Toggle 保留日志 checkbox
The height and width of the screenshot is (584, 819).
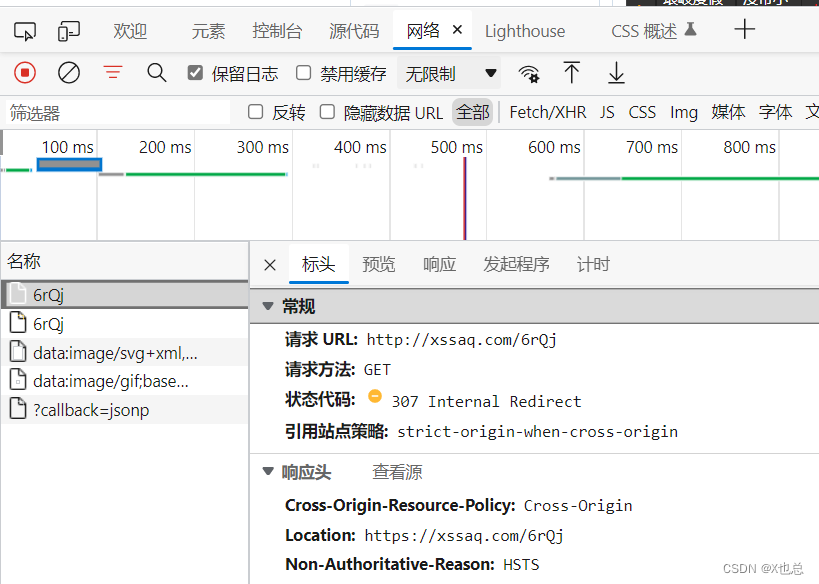pos(195,73)
